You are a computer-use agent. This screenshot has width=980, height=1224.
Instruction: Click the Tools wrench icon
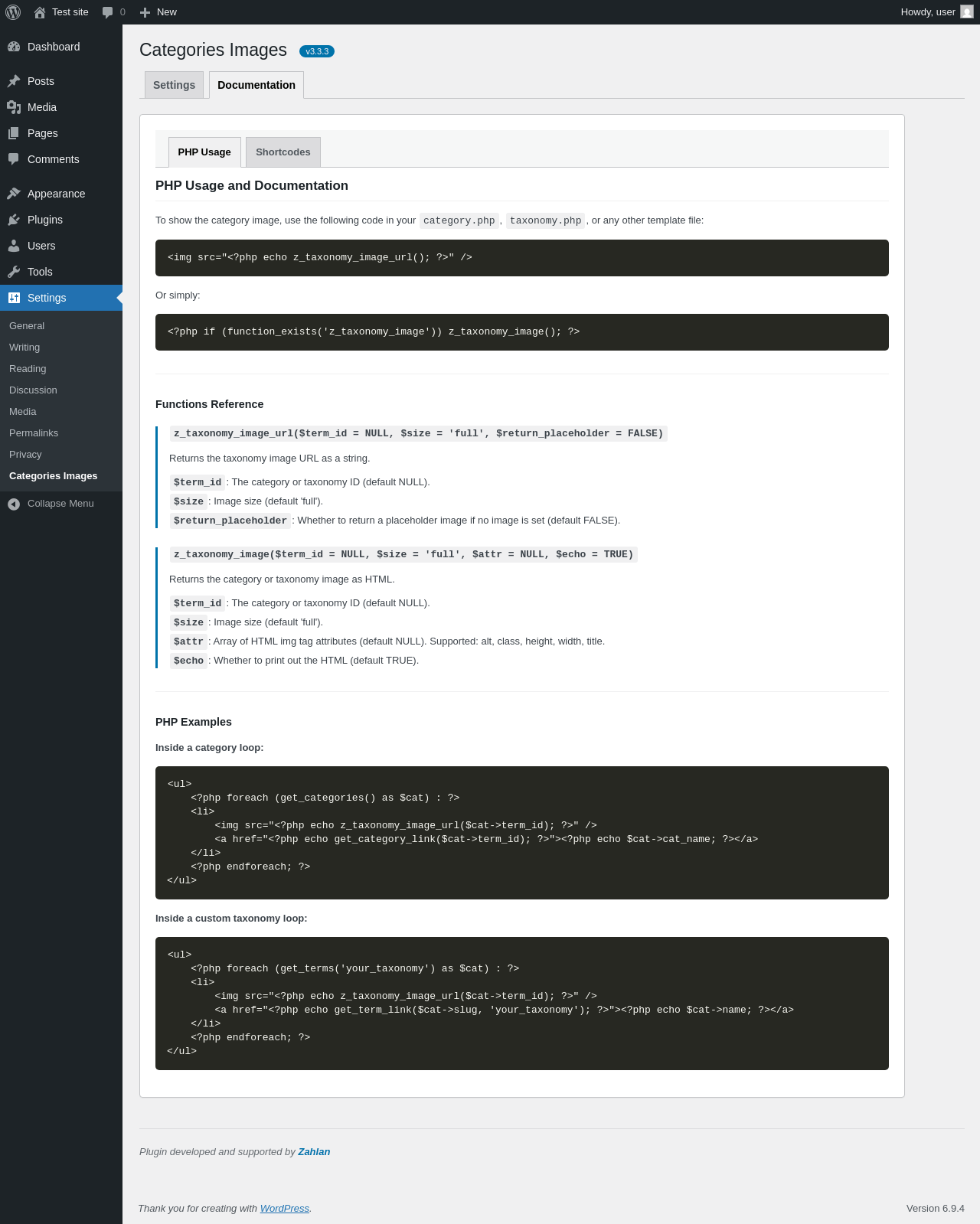[14, 272]
